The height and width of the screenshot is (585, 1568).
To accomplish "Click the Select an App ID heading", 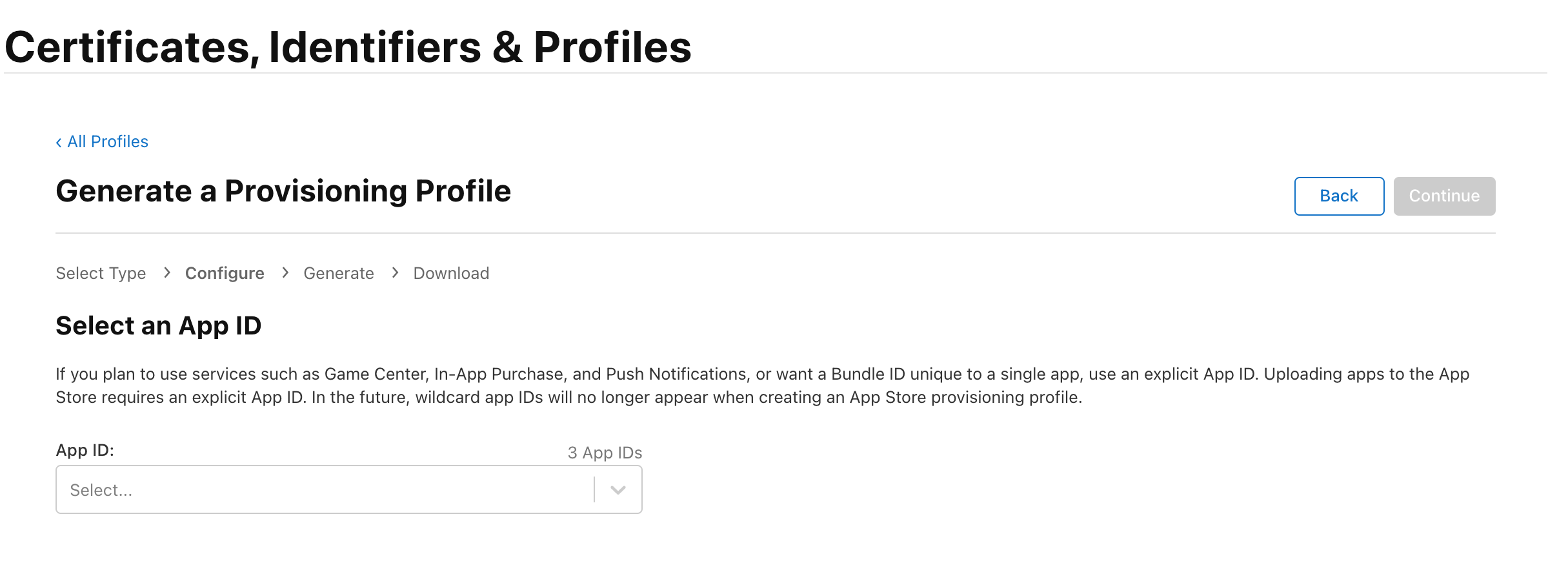I will 158,326.
